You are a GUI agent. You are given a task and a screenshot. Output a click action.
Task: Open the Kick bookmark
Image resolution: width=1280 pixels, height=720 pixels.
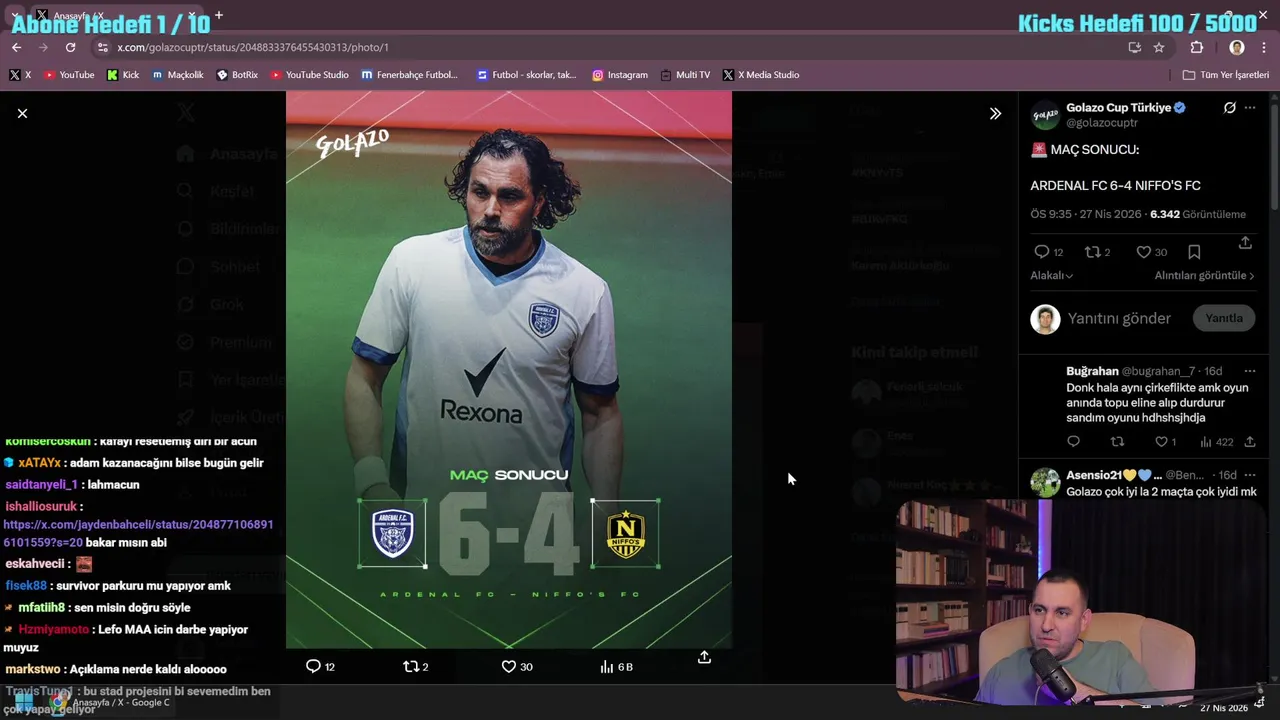click(x=123, y=75)
